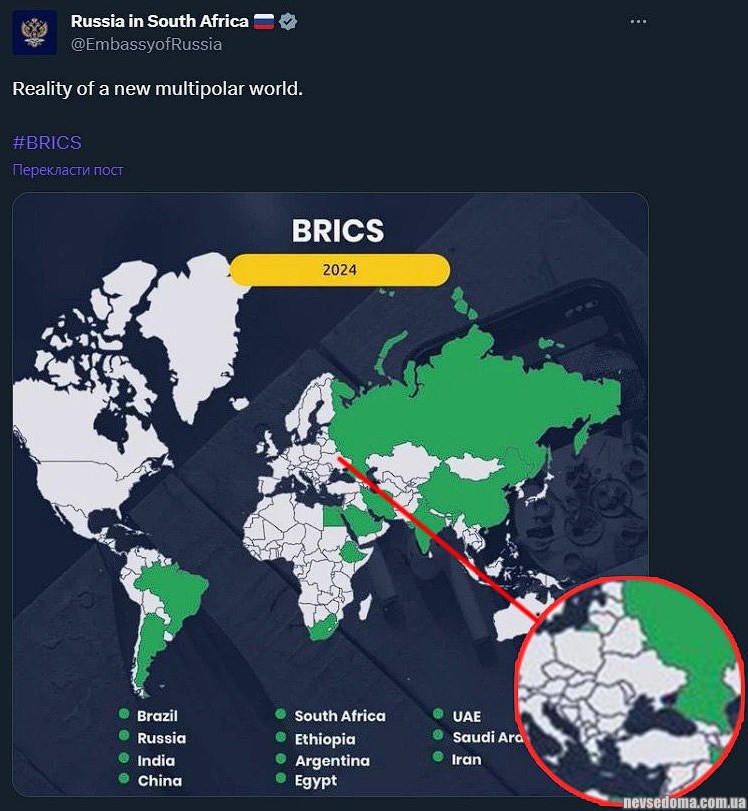The height and width of the screenshot is (811, 748).
Task: Click the yellow 2024 label pill
Action: pyautogui.click(x=339, y=269)
